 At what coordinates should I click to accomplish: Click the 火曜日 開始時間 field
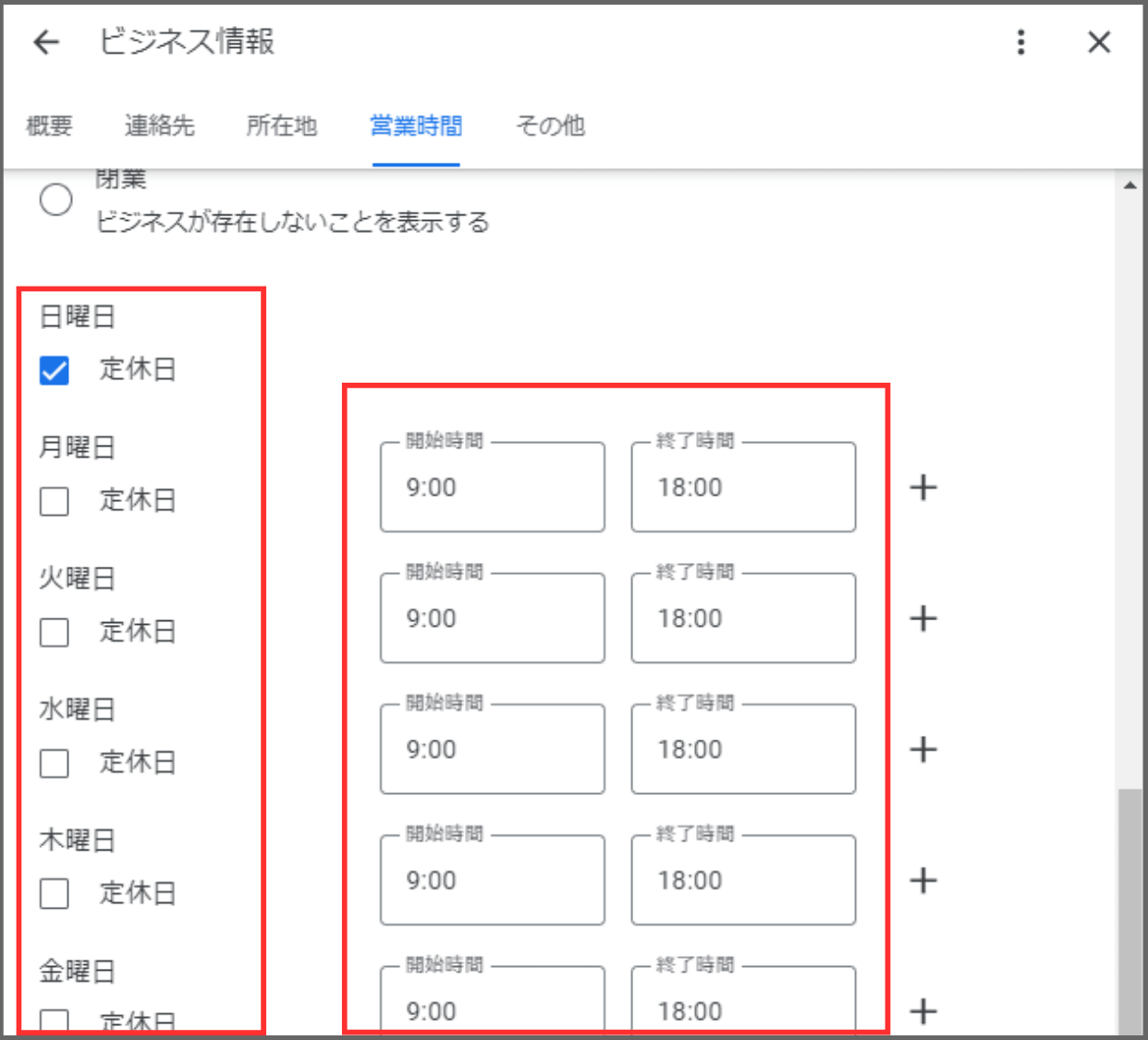coord(493,618)
